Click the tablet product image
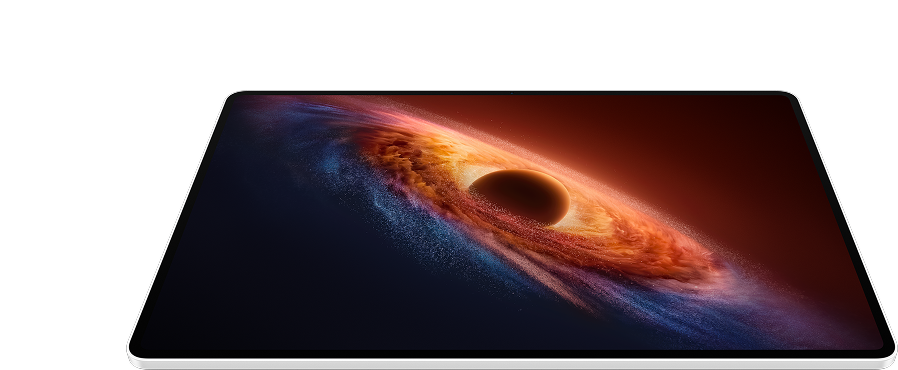The height and width of the screenshot is (370, 898). [511, 230]
